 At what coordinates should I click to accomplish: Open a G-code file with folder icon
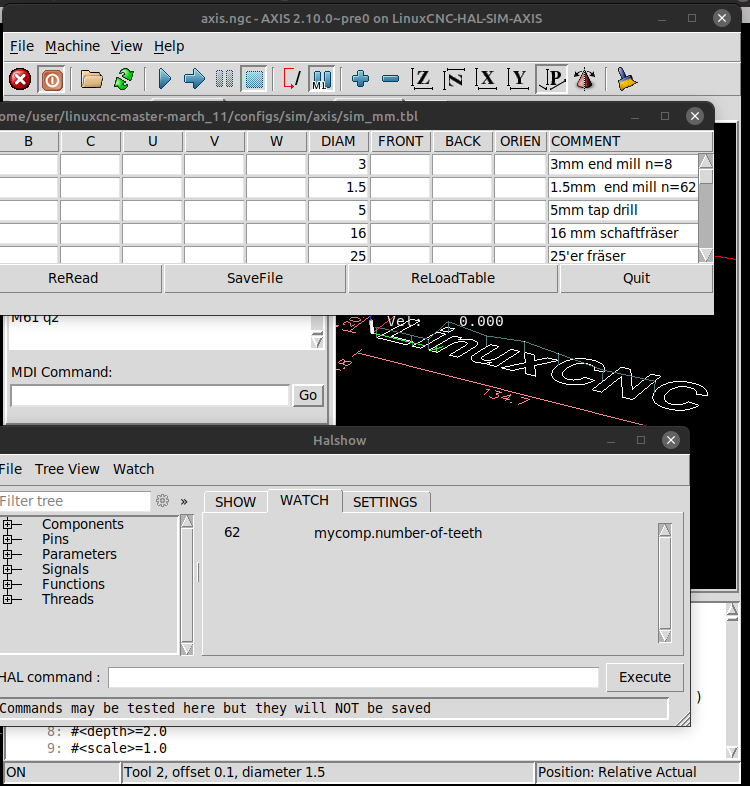pos(92,79)
